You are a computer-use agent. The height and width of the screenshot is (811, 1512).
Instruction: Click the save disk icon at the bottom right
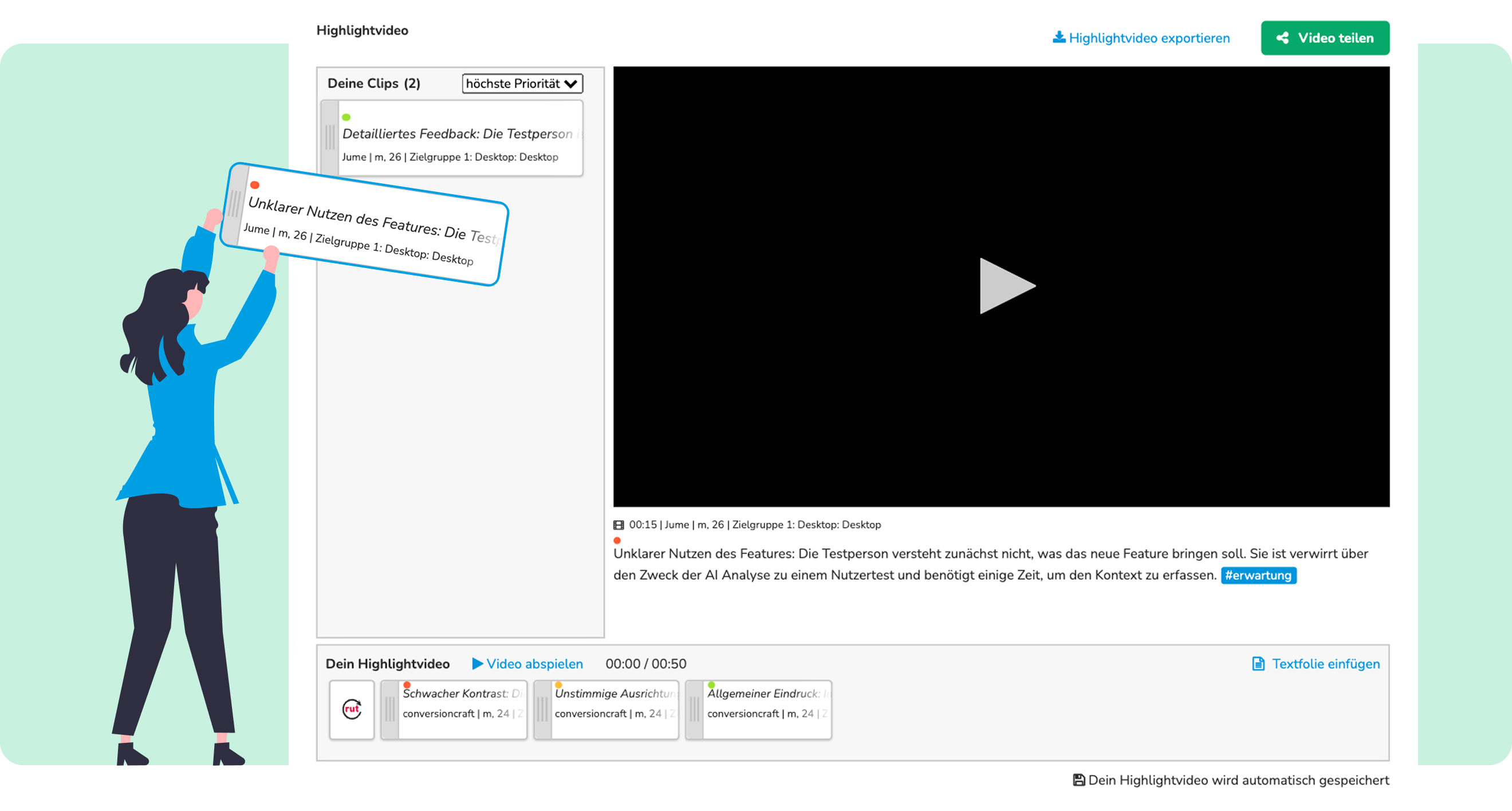click(1078, 780)
